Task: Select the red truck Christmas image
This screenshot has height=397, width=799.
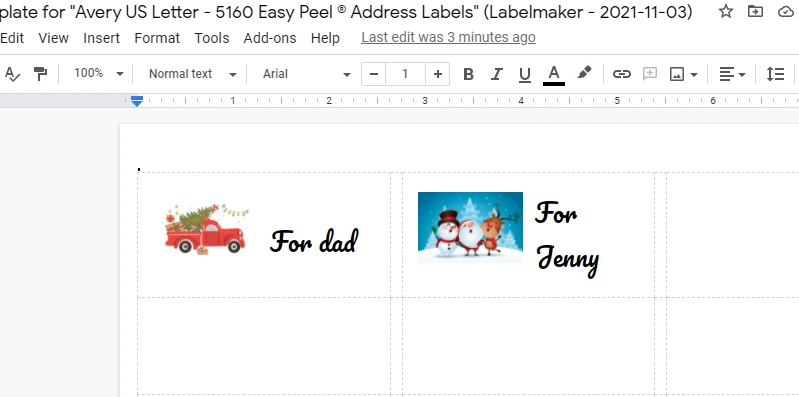Action: point(206,229)
